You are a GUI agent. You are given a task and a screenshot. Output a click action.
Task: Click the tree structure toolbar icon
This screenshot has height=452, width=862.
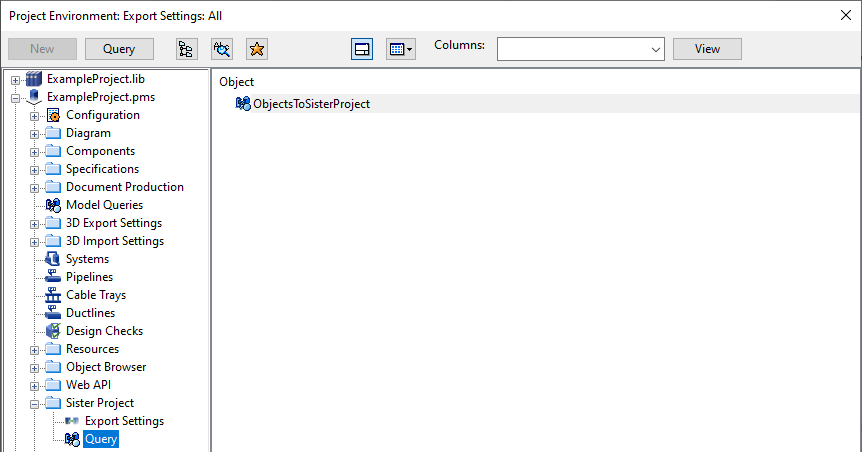coord(186,49)
